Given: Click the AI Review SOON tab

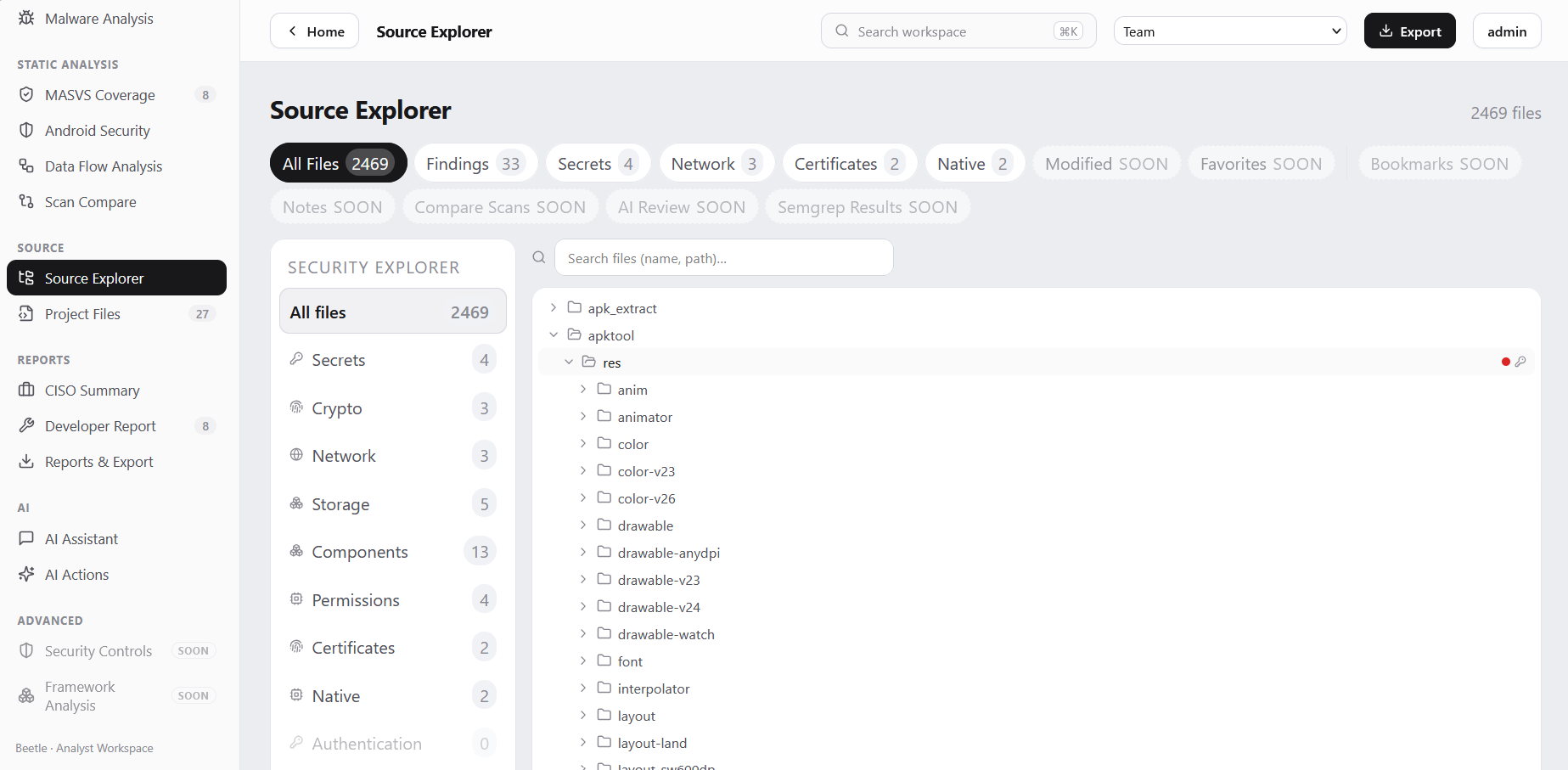Looking at the screenshot, I should 682,206.
